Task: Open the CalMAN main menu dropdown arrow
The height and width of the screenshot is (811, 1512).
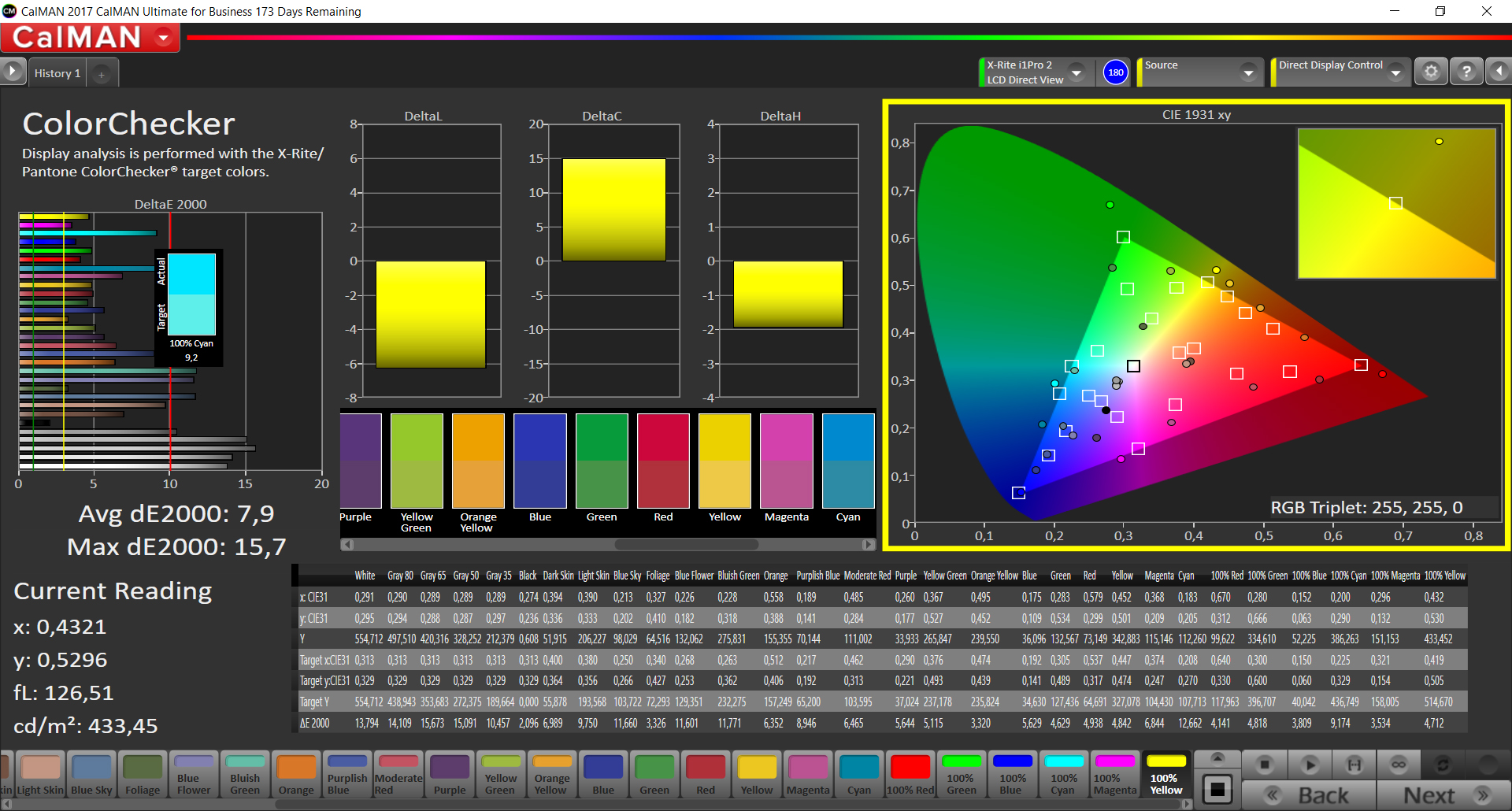Action: click(x=164, y=37)
